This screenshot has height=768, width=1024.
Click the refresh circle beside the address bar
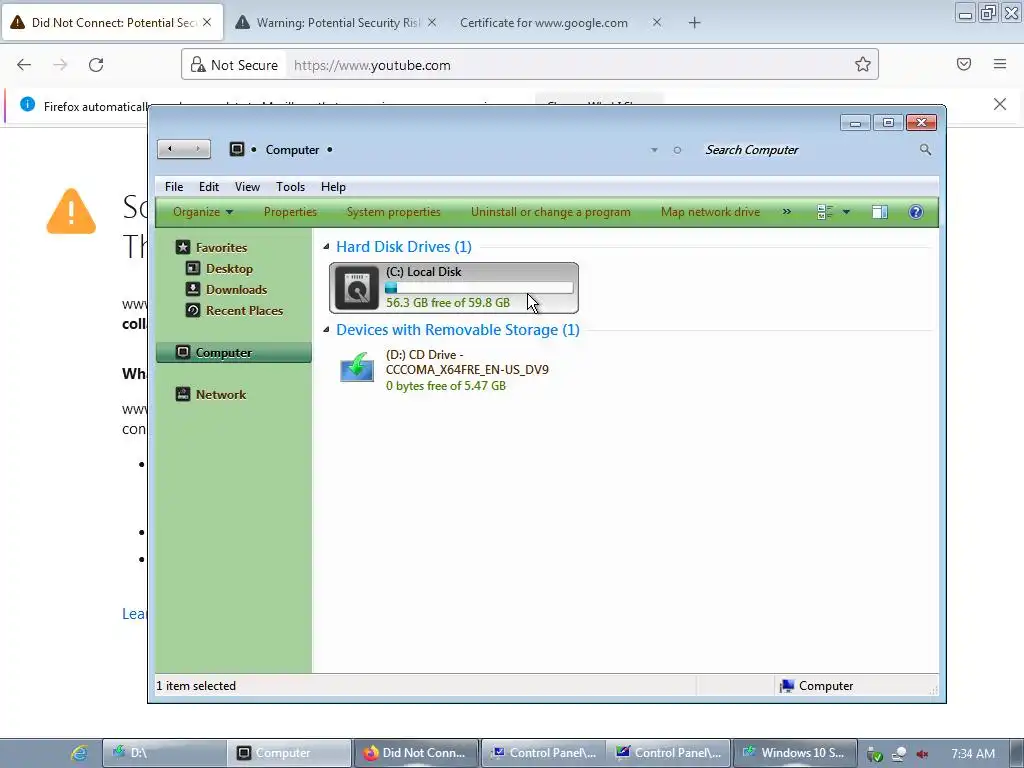click(x=677, y=150)
